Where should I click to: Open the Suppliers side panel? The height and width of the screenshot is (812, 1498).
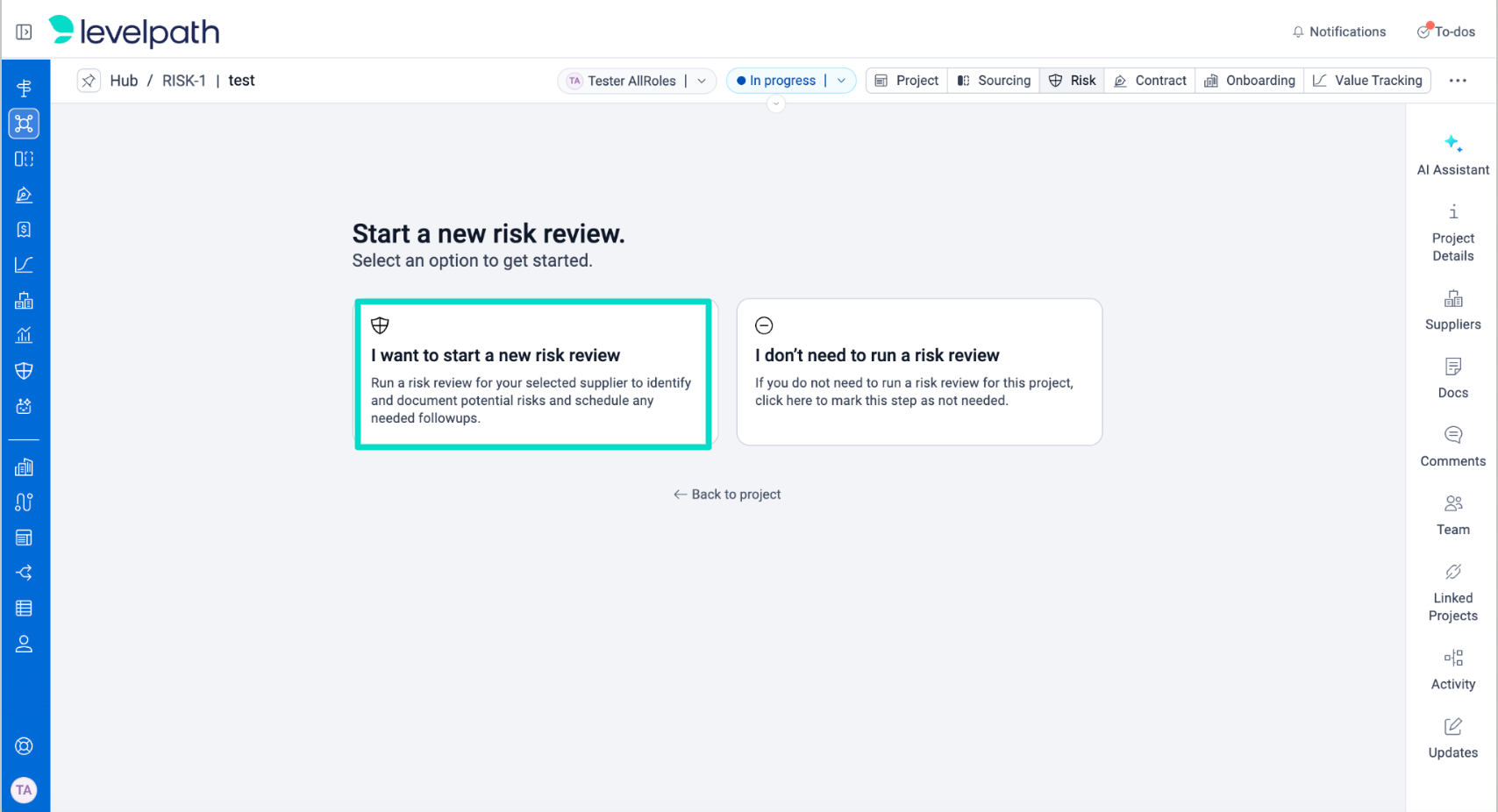point(1452,310)
